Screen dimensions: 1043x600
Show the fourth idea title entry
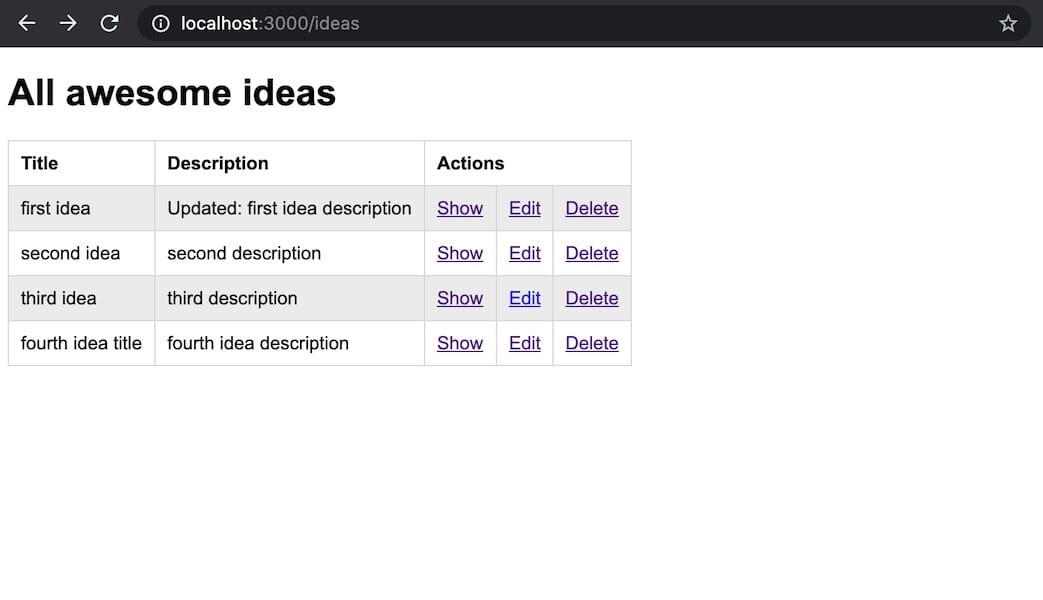460,343
